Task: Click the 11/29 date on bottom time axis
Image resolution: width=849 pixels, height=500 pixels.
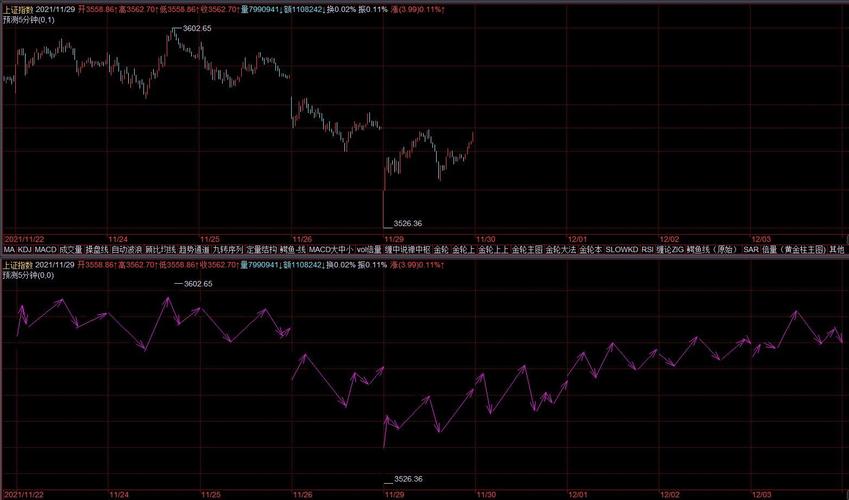Action: click(394, 494)
